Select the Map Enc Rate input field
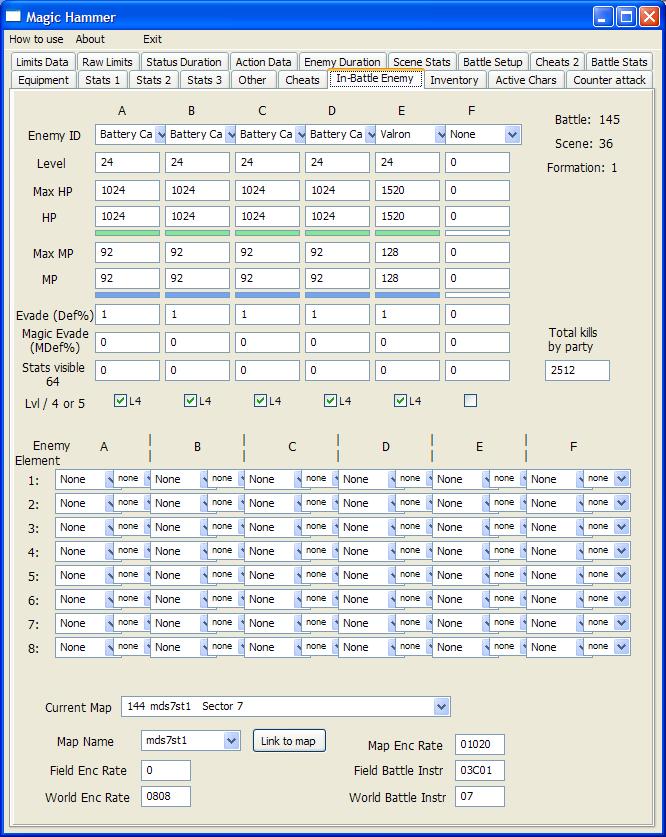Image resolution: width=666 pixels, height=837 pixels. click(x=480, y=744)
